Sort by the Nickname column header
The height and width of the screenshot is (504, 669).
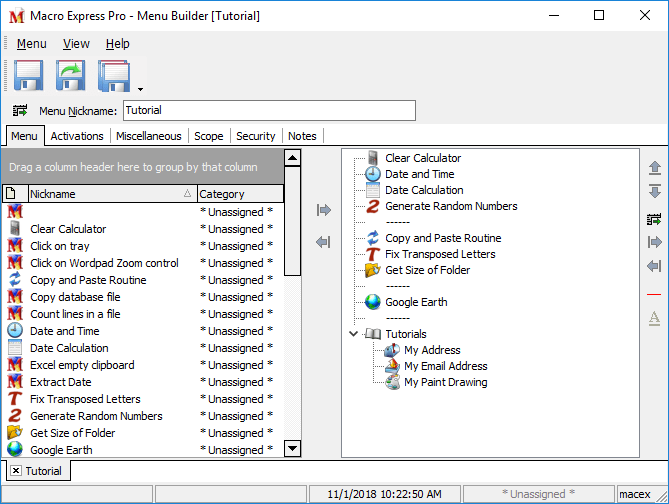[112, 194]
